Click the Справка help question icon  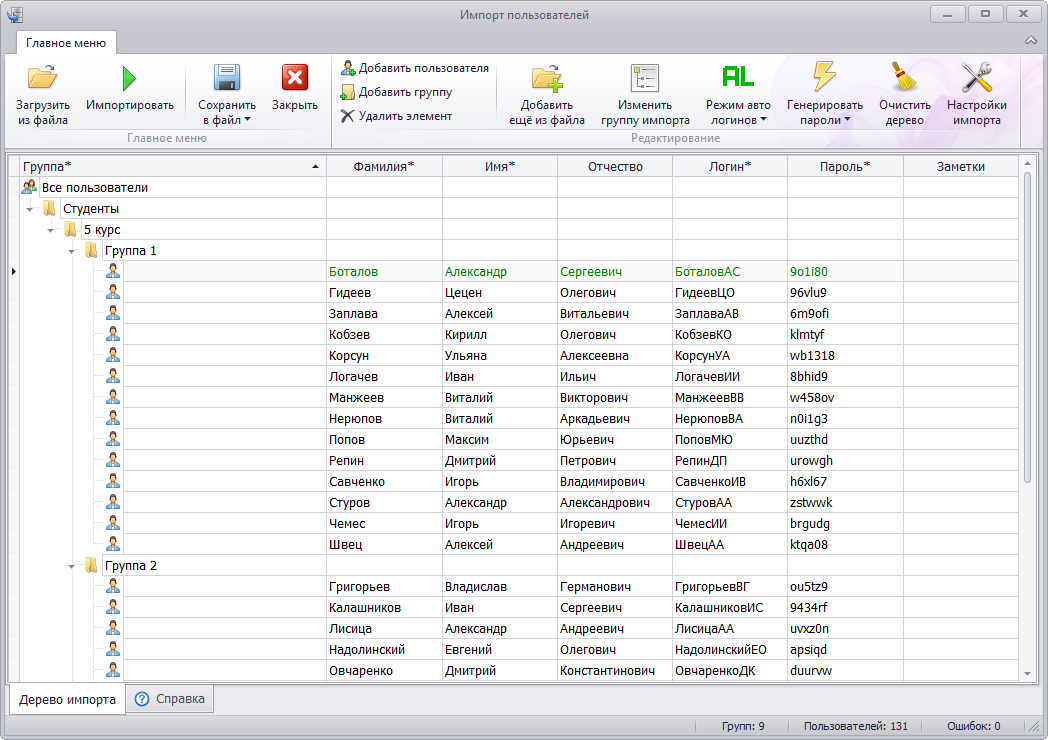(x=142, y=699)
